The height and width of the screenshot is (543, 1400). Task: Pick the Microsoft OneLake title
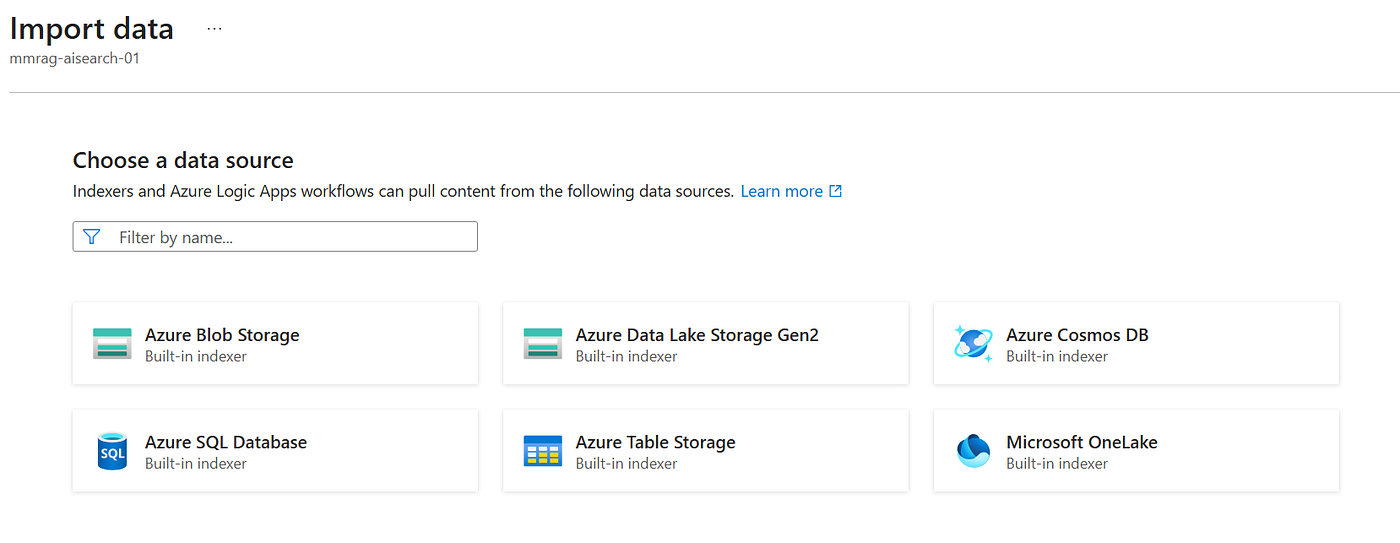1082,442
